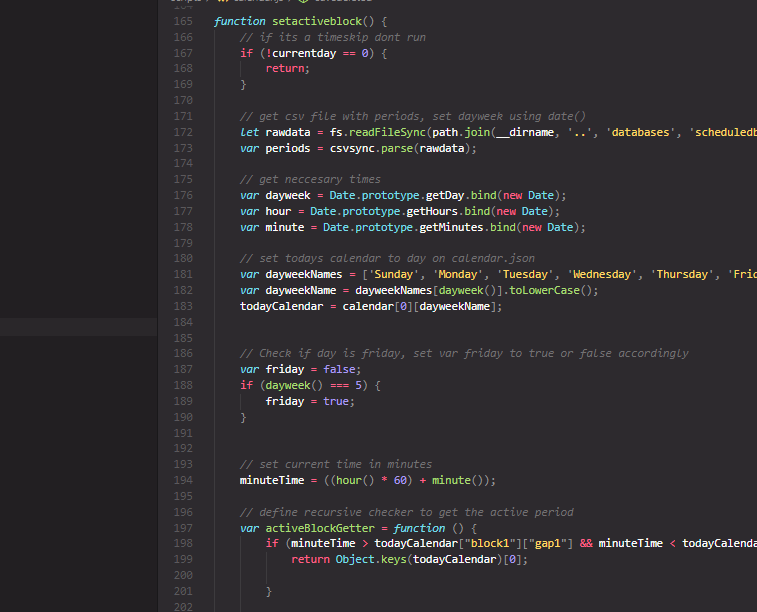This screenshot has height=612, width=757.
Task: Click "true" value on line 189
Action: 336,402
